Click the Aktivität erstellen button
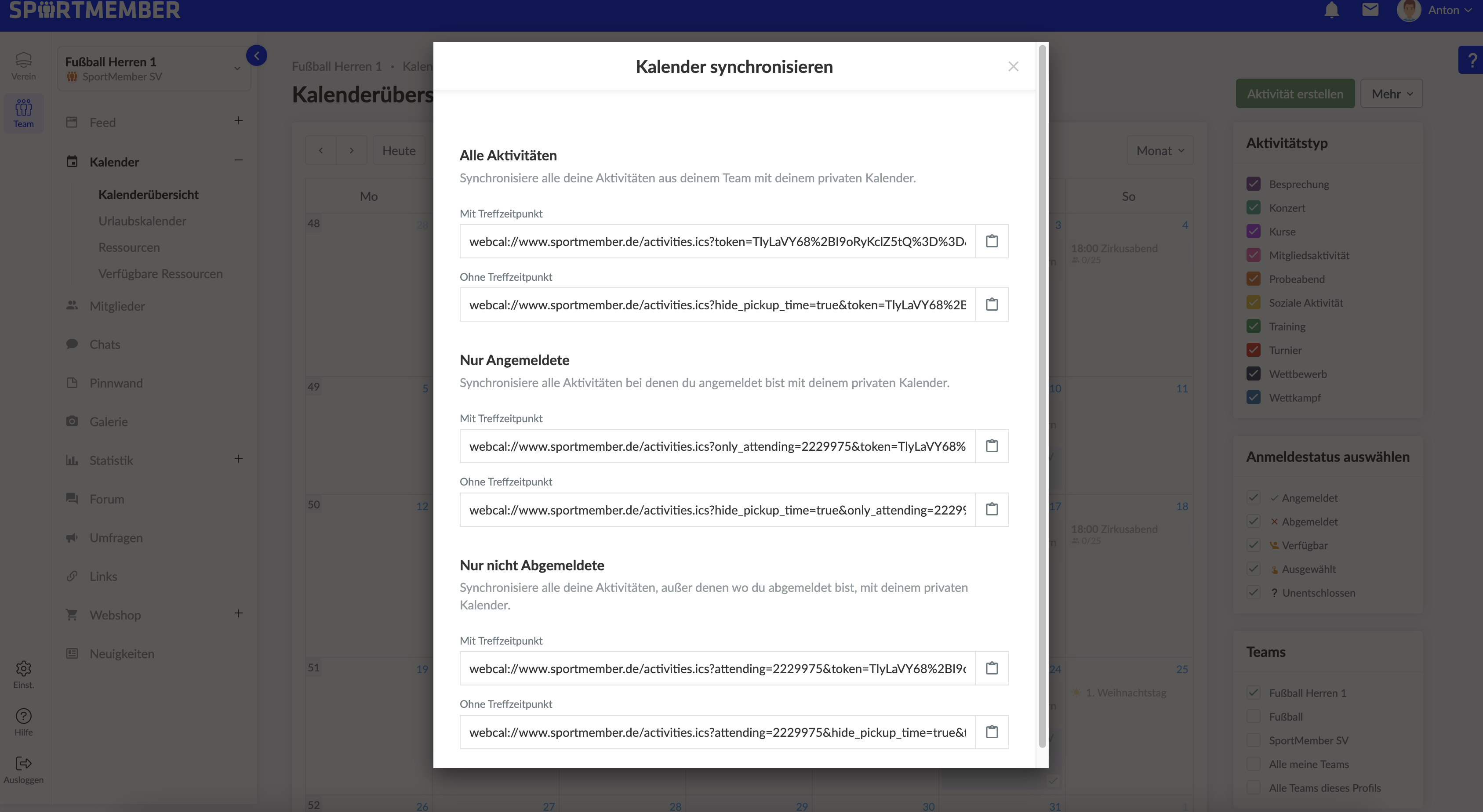Image resolution: width=1483 pixels, height=812 pixels. [x=1295, y=93]
